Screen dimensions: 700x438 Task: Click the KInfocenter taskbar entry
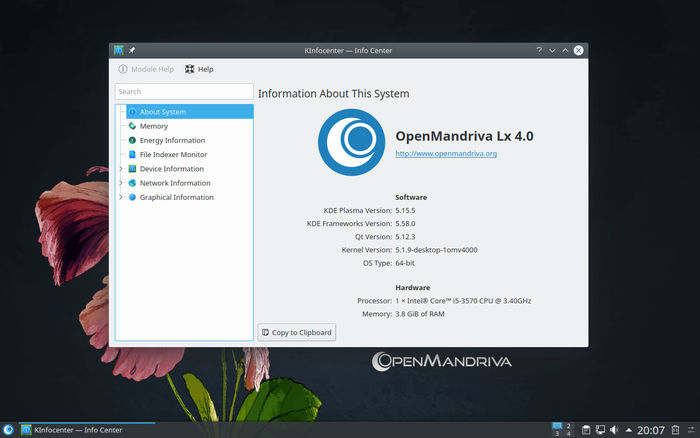tap(78, 430)
